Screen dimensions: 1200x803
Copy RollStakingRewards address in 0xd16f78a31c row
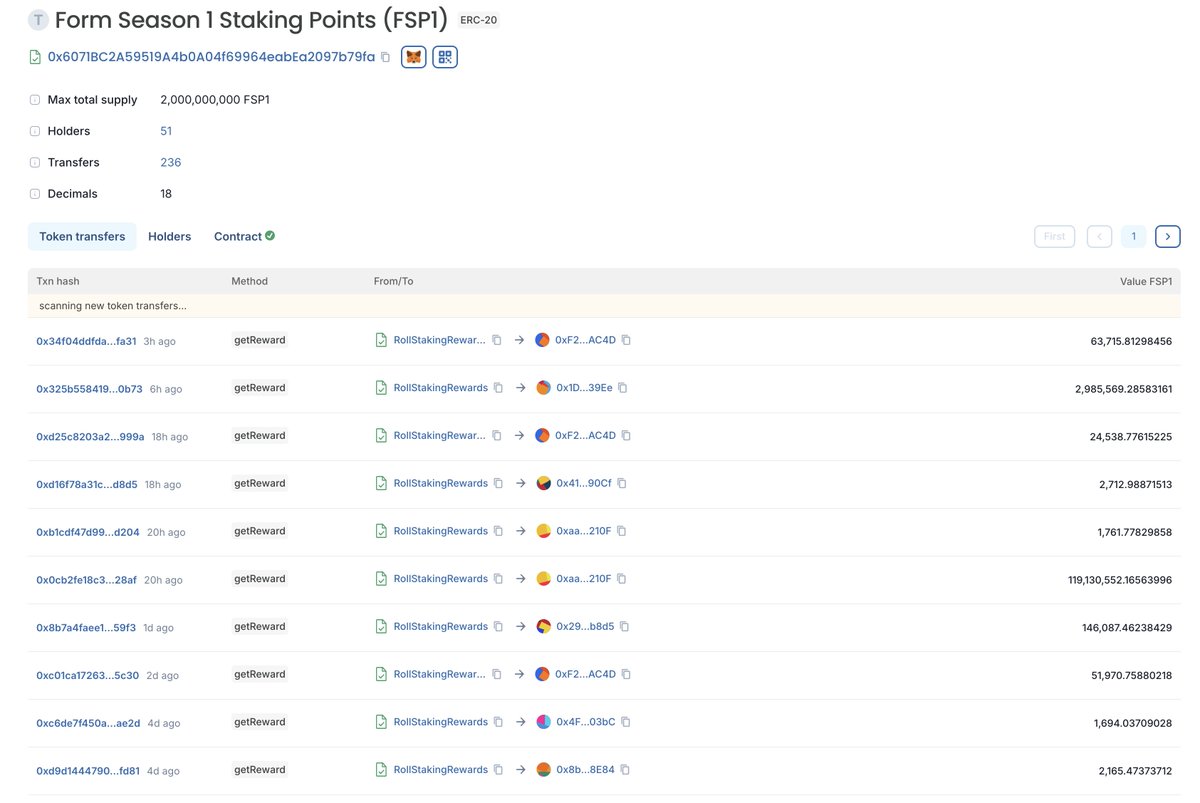[x=498, y=483]
